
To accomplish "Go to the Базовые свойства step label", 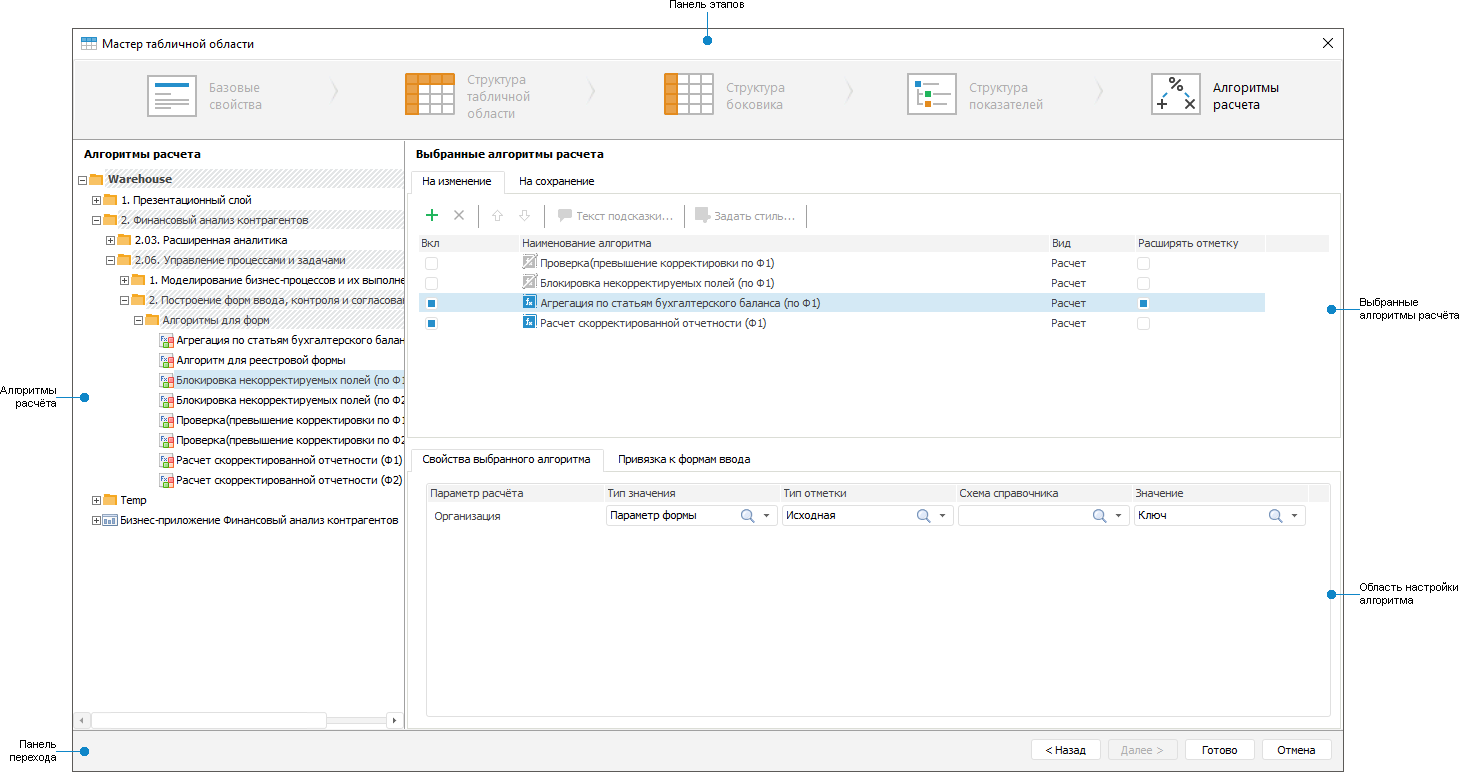I will [x=235, y=96].
